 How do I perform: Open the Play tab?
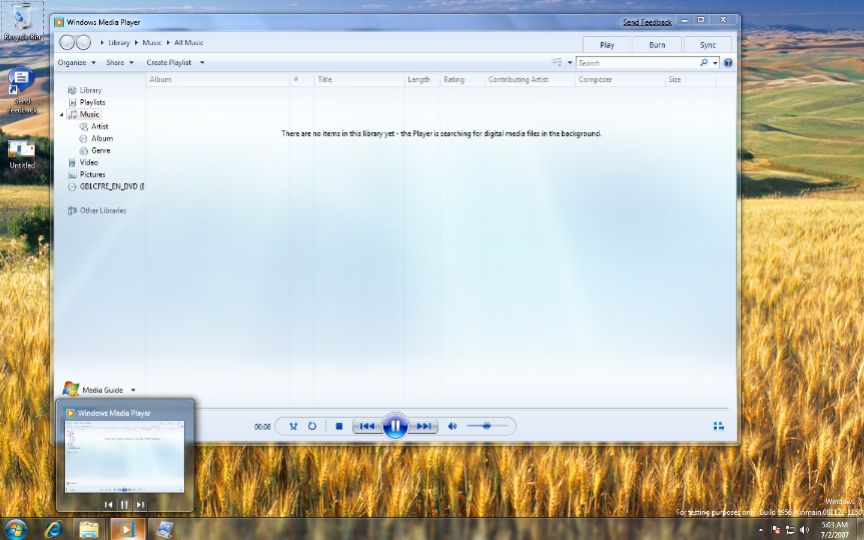(x=607, y=45)
